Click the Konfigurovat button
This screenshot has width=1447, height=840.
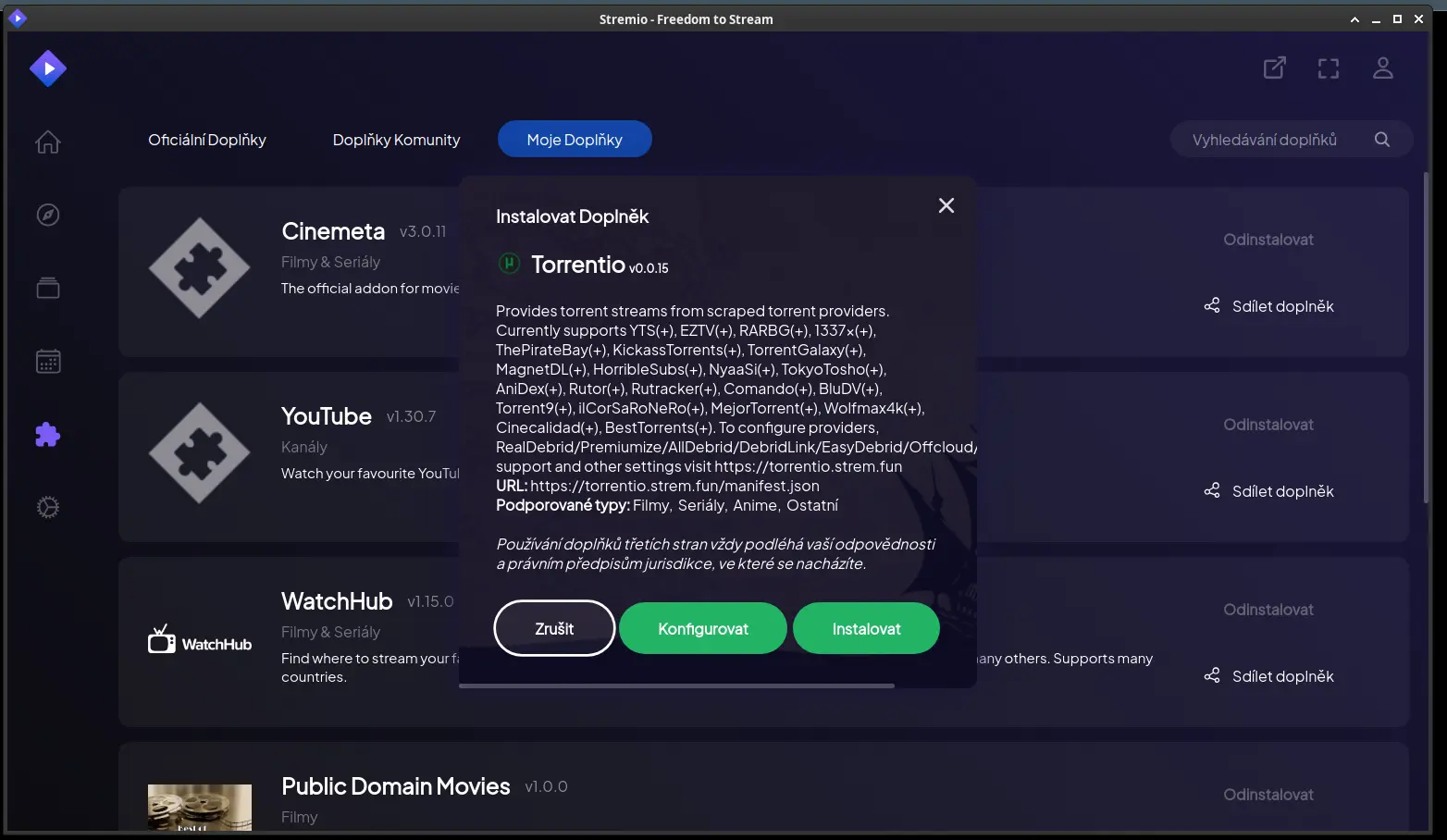click(x=703, y=628)
